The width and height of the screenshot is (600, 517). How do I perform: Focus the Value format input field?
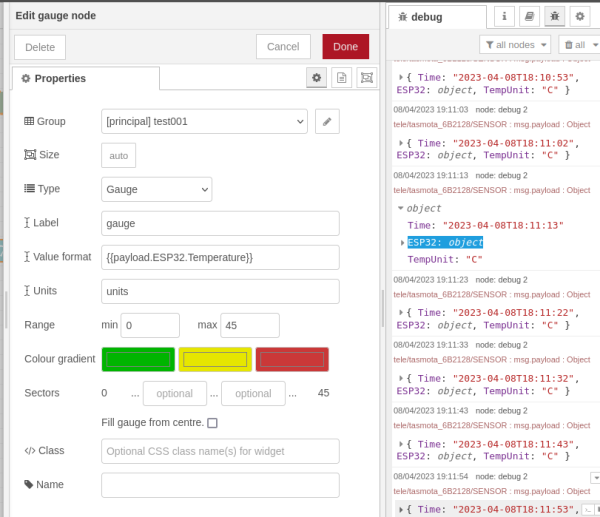click(220, 258)
